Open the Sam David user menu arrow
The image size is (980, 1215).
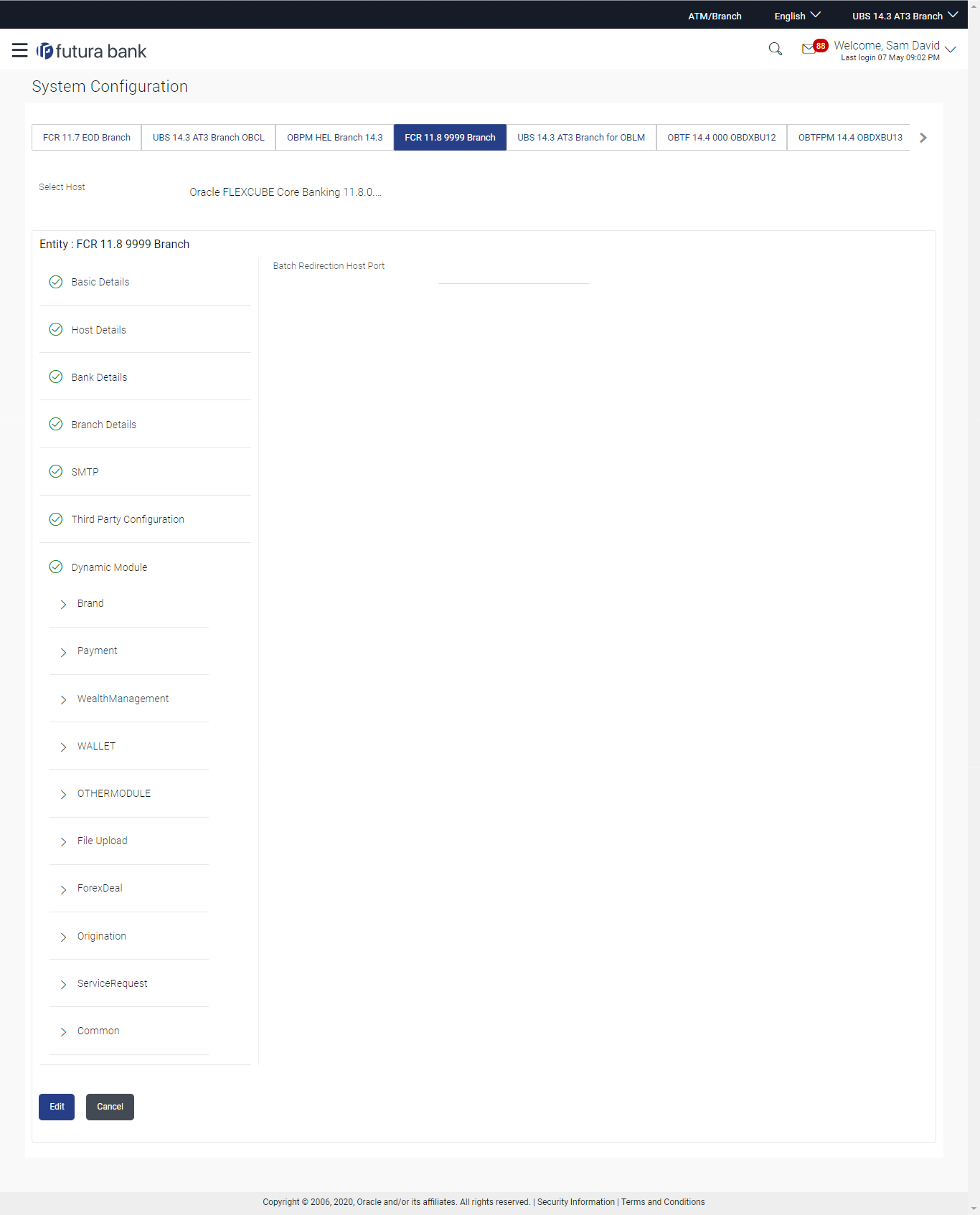pos(951,49)
